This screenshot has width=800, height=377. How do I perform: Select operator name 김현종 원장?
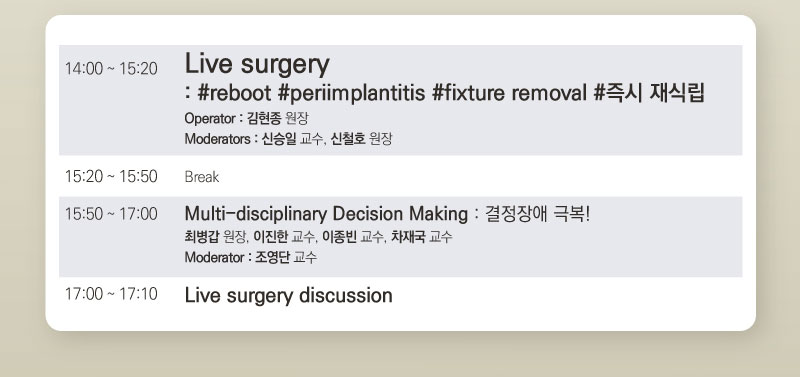pos(278,118)
